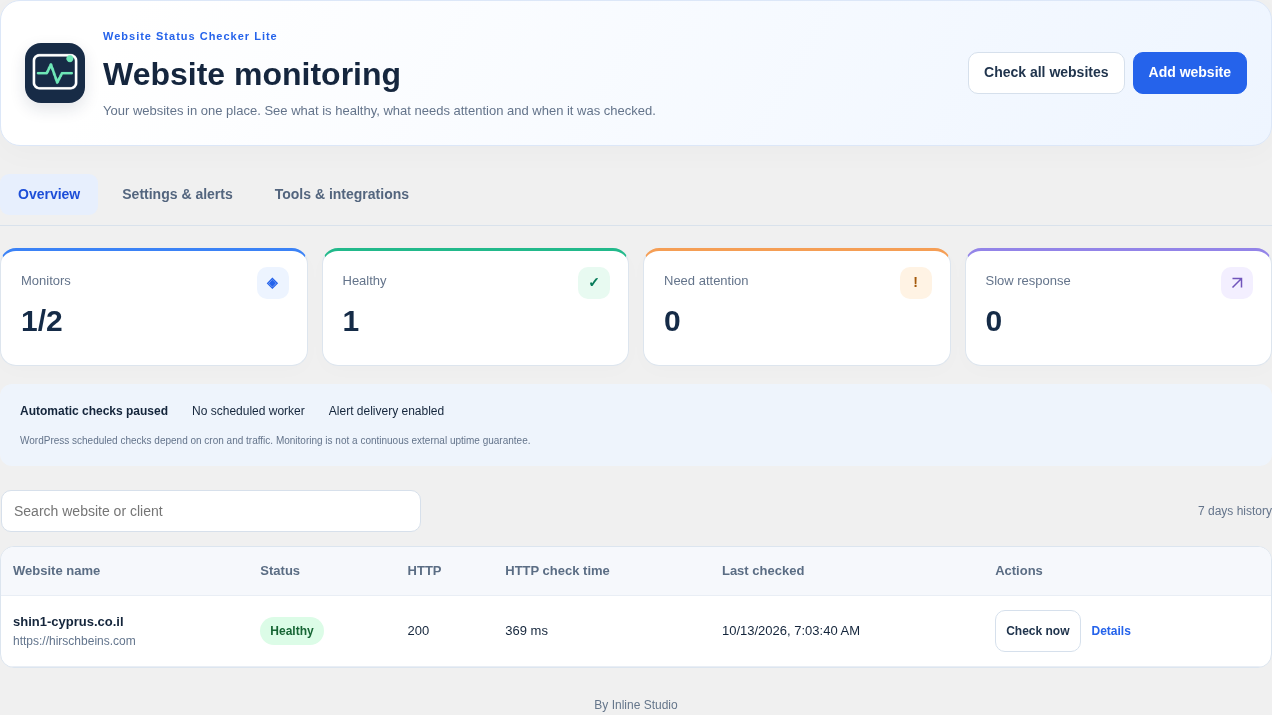Viewport: 1272px width, 715px height.
Task: Click the 7 days history label
Action: (x=1235, y=511)
